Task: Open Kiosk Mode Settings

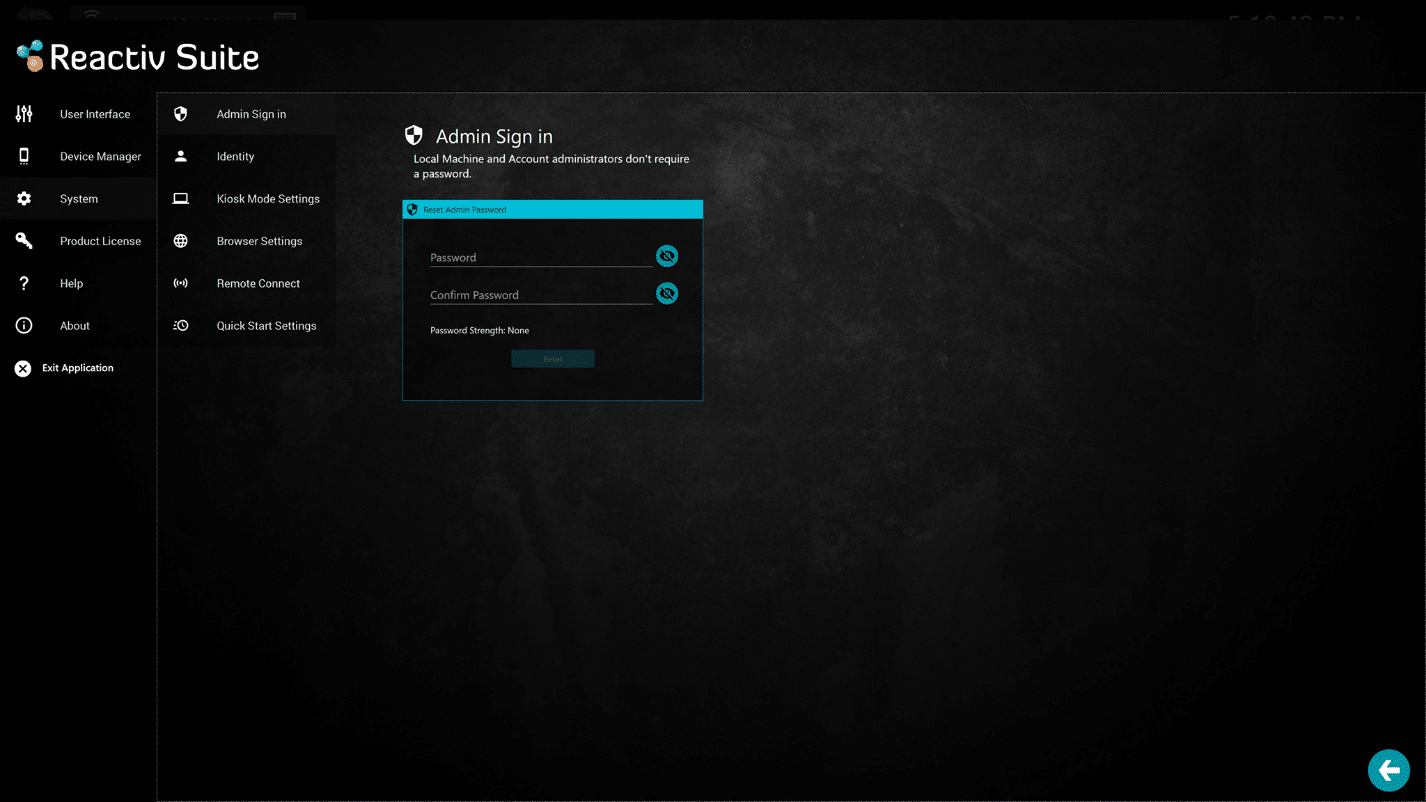Action: click(247, 199)
